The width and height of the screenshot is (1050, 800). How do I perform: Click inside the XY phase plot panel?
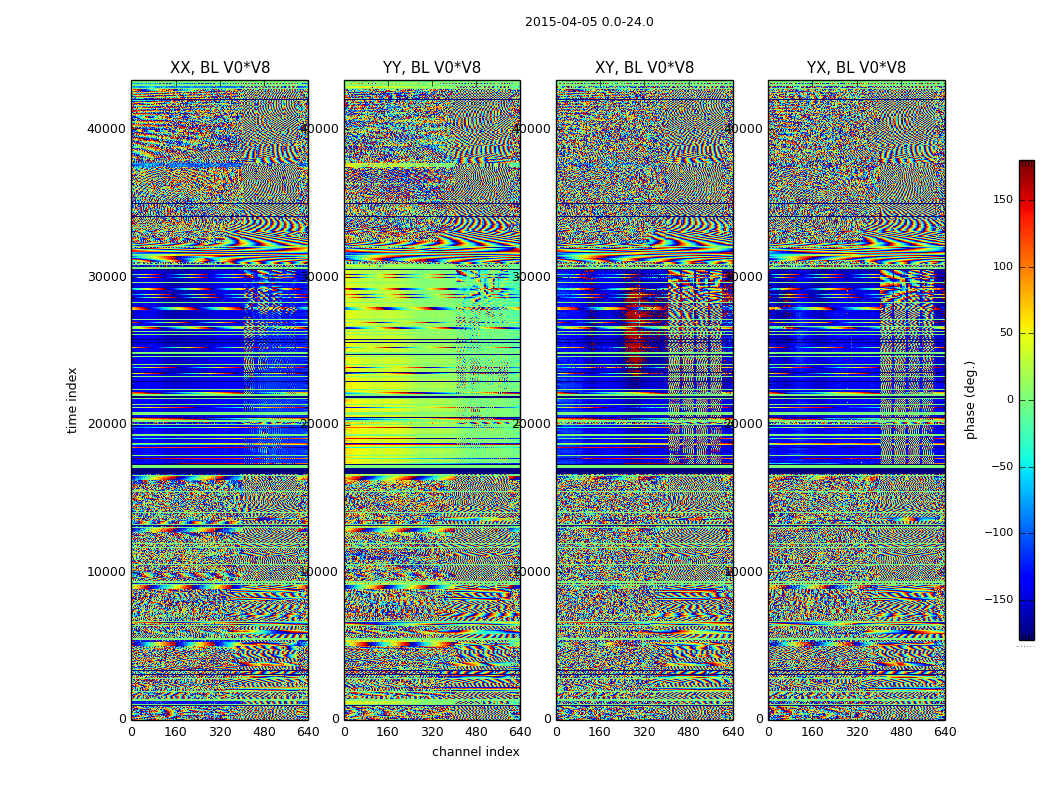pyautogui.click(x=644, y=400)
